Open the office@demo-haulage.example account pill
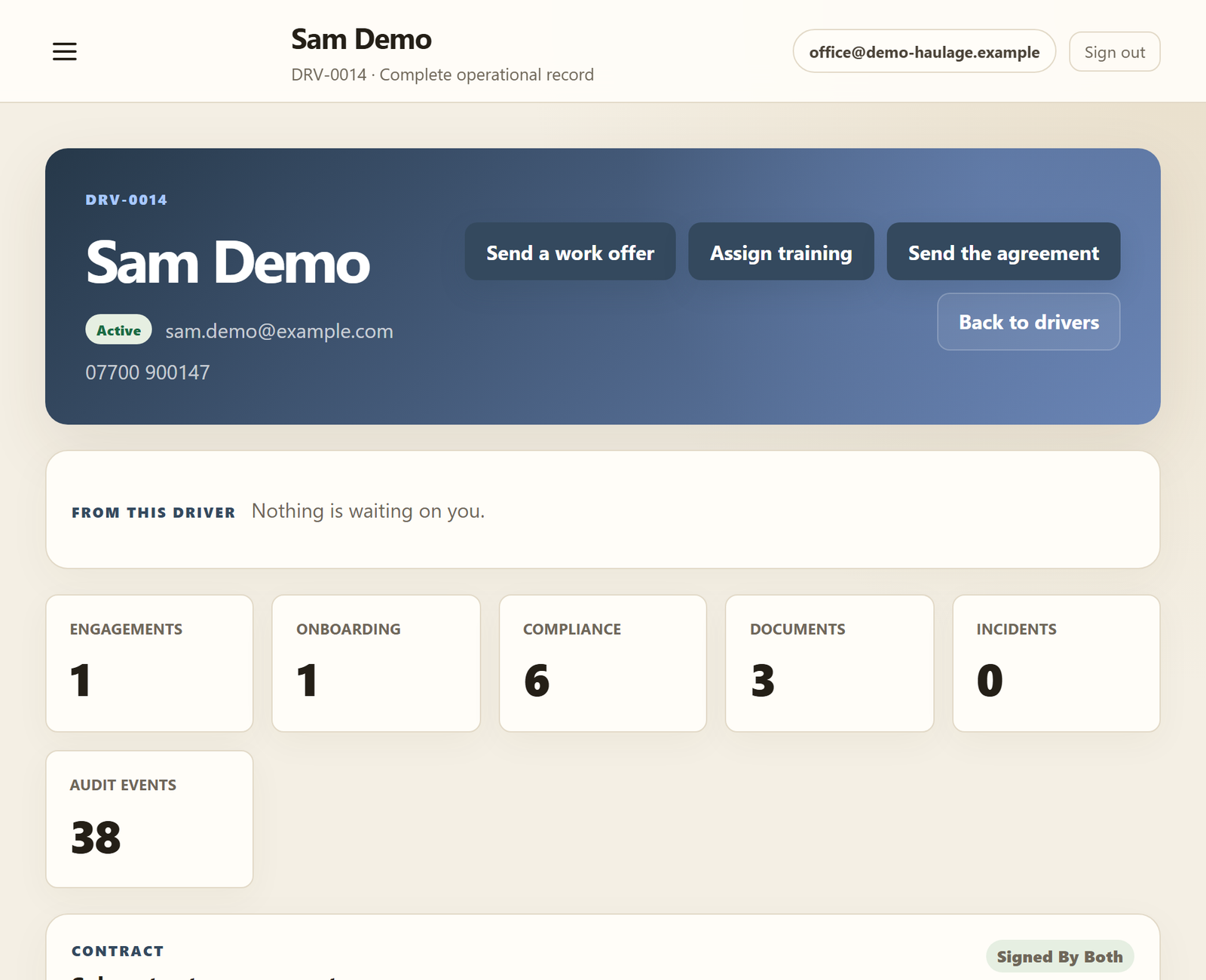1206x980 pixels. pyautogui.click(x=924, y=52)
